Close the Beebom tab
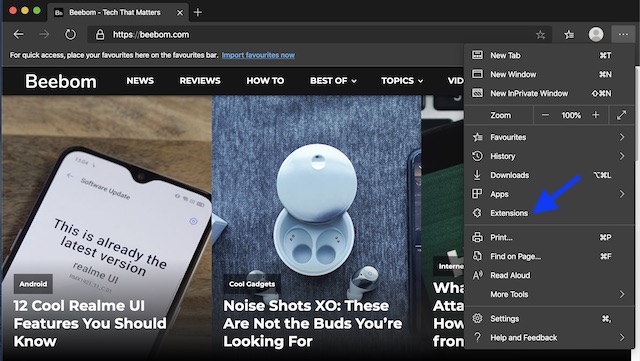 point(180,13)
